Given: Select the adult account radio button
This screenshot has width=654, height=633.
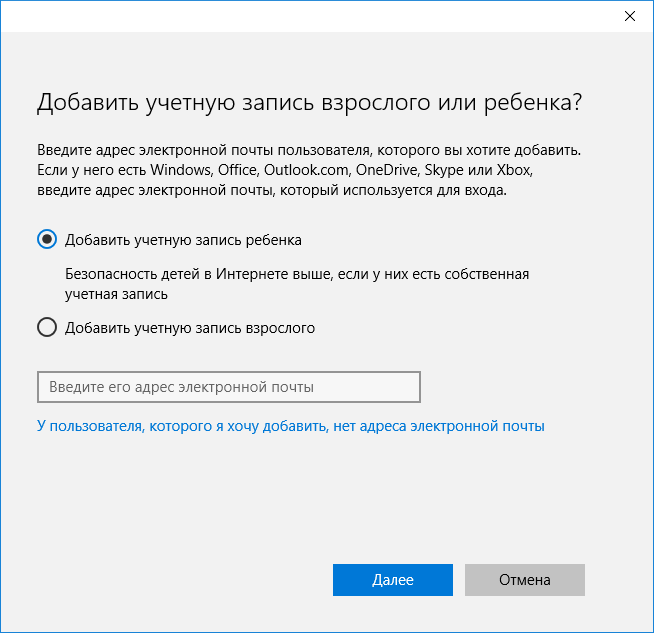Looking at the screenshot, I should tap(46, 327).
